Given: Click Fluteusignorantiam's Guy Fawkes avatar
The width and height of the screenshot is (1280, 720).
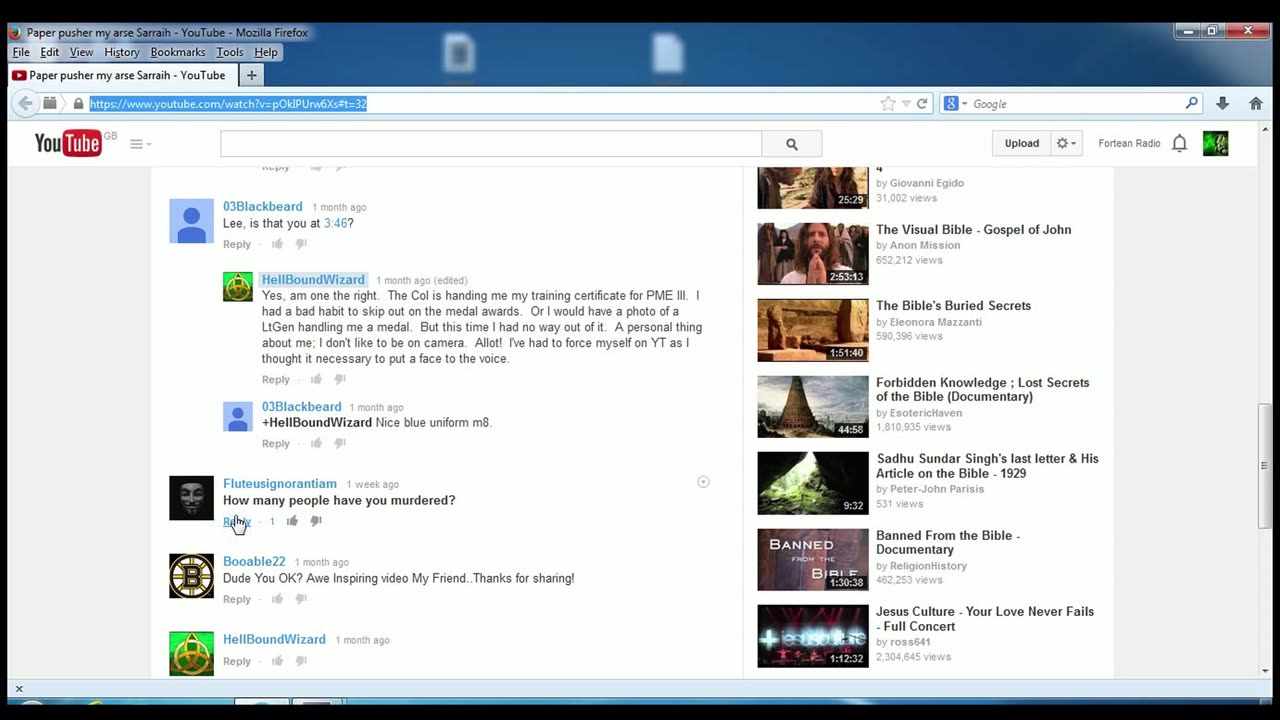Looking at the screenshot, I should (191, 498).
